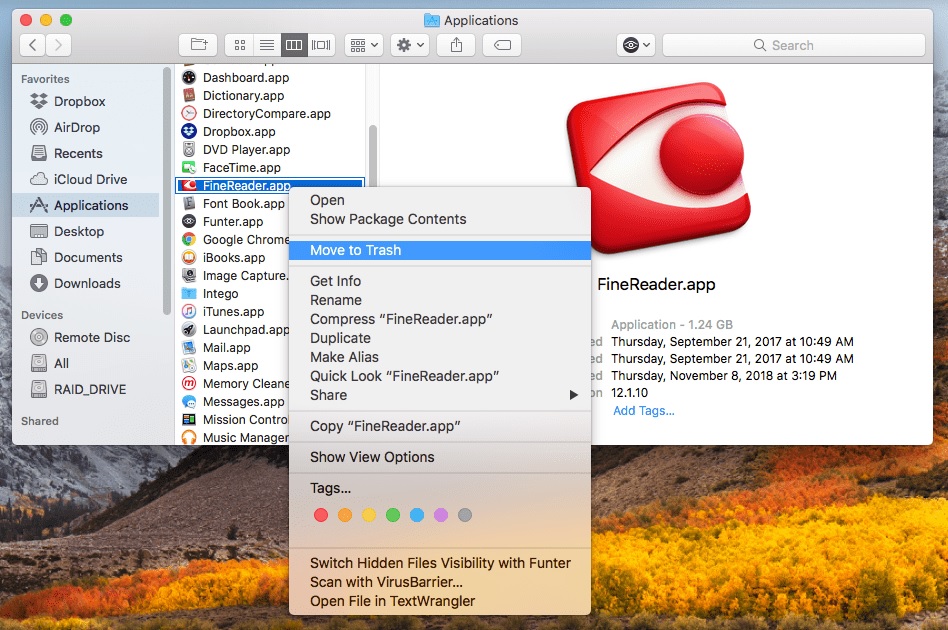This screenshot has height=630, width=948.
Task: Click the Add Tags… link
Action: point(643,410)
